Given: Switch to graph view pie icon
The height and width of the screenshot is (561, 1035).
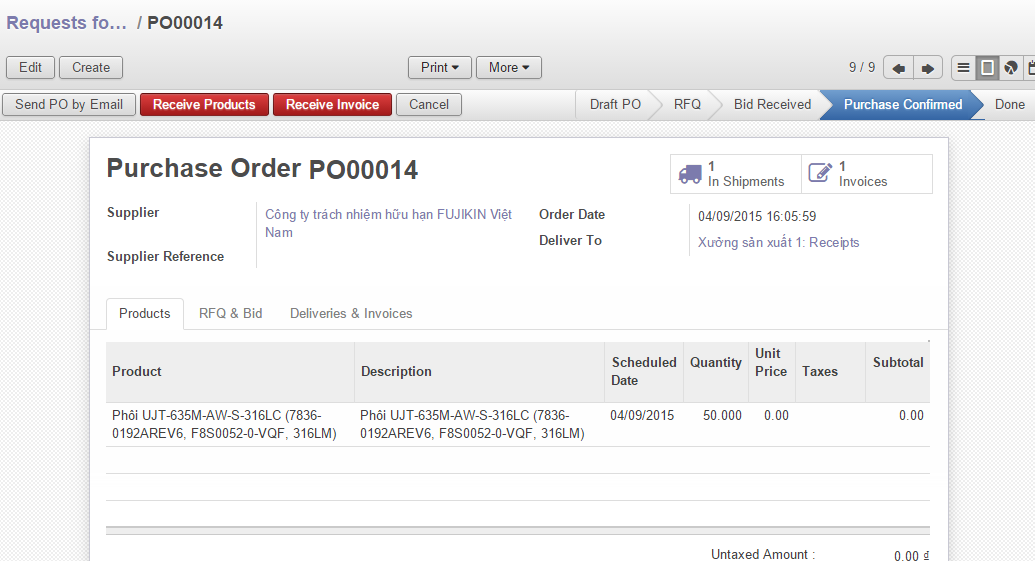Looking at the screenshot, I should 1011,68.
